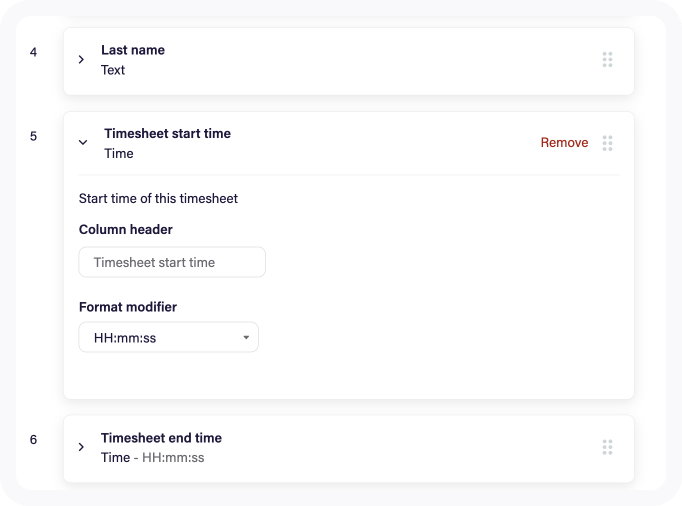Expand the Timesheet end time row
This screenshot has width=682, height=506.
[81, 447]
